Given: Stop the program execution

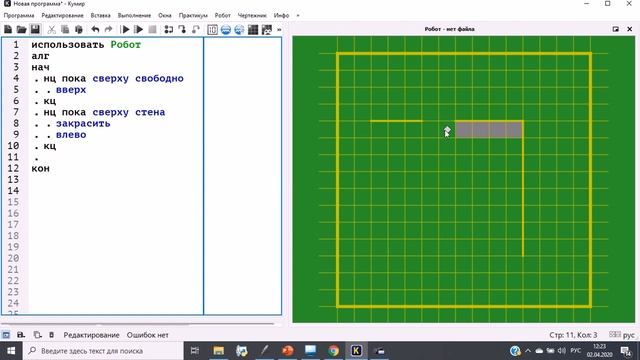Looking at the screenshot, I should [152, 29].
